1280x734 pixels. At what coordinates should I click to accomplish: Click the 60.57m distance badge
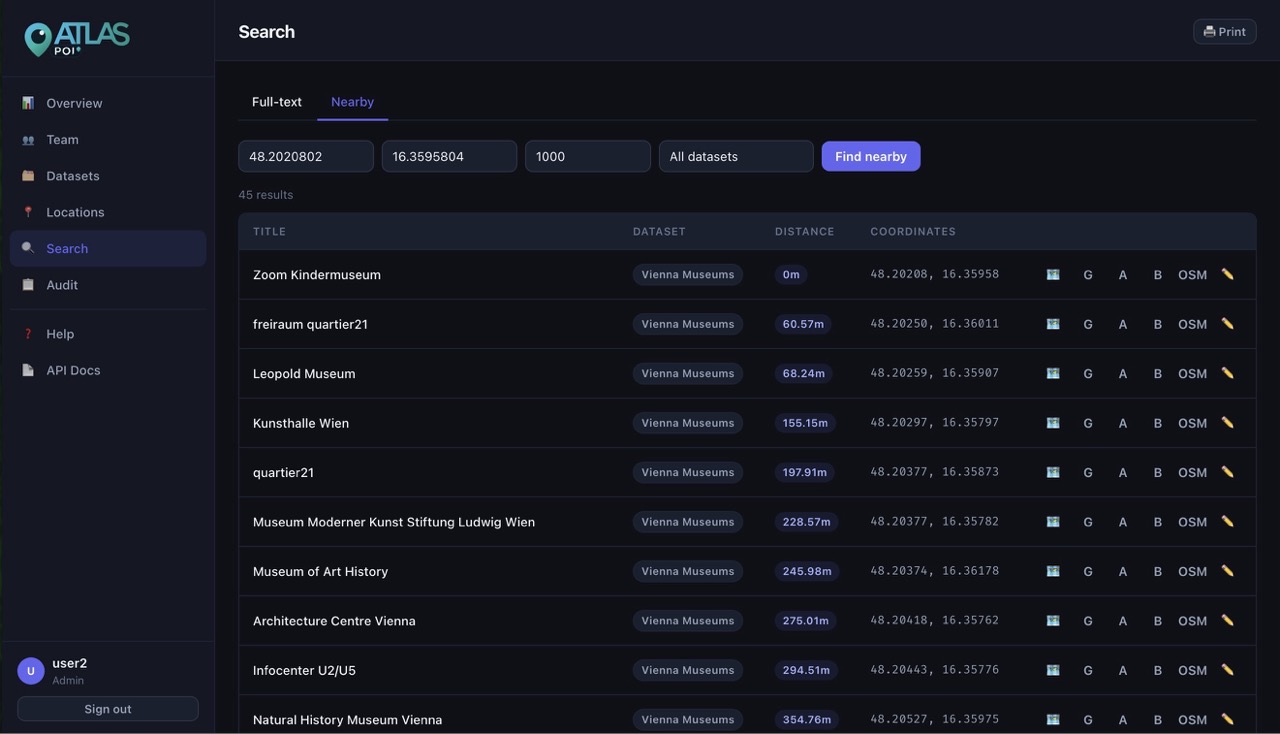(803, 324)
